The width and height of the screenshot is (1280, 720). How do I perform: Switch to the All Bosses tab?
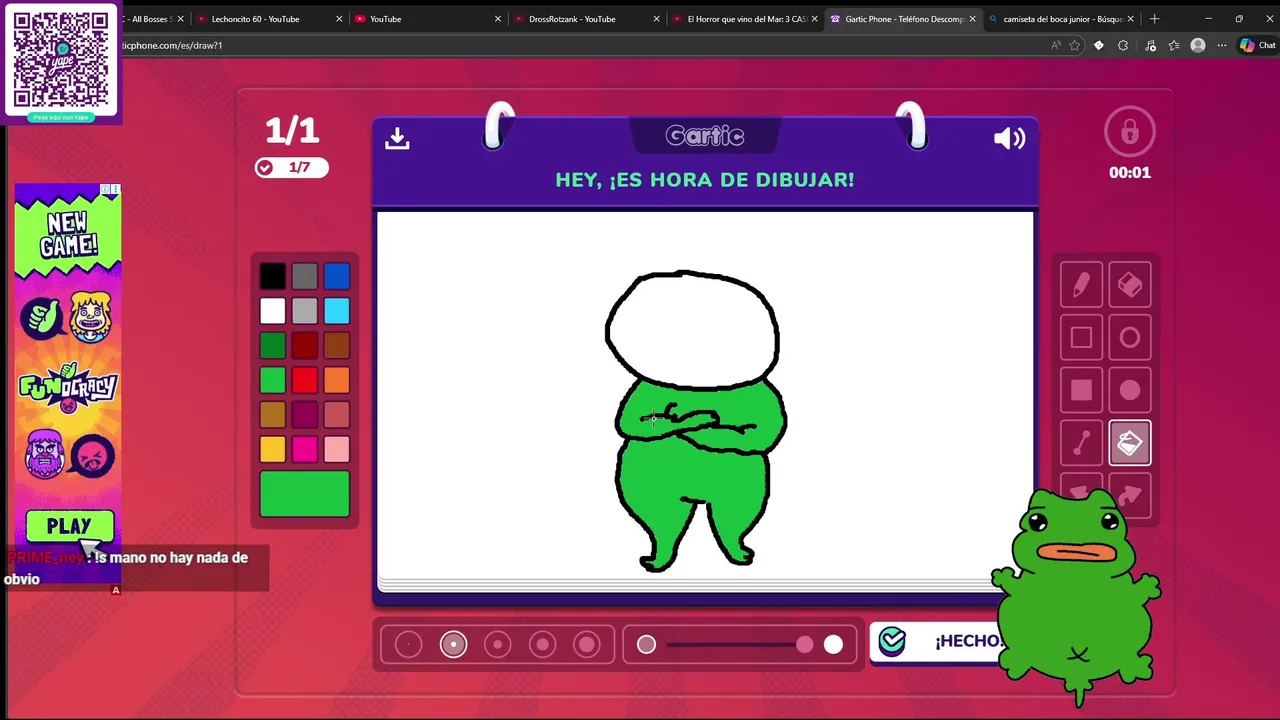(152, 19)
